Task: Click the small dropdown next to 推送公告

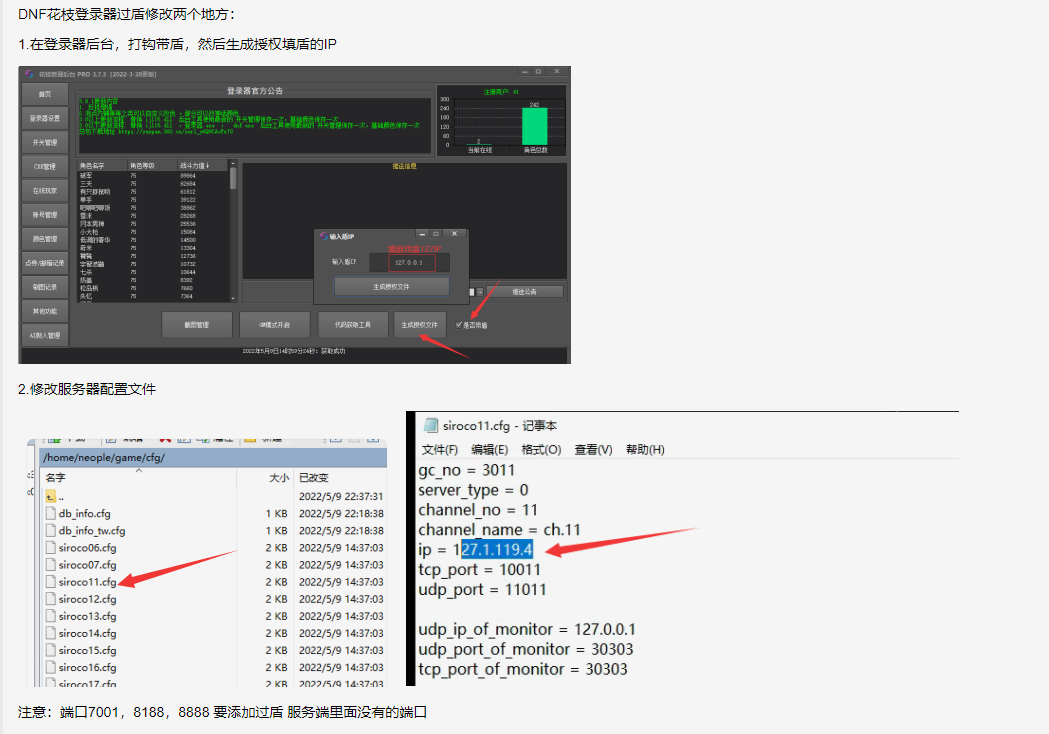Action: point(480,292)
